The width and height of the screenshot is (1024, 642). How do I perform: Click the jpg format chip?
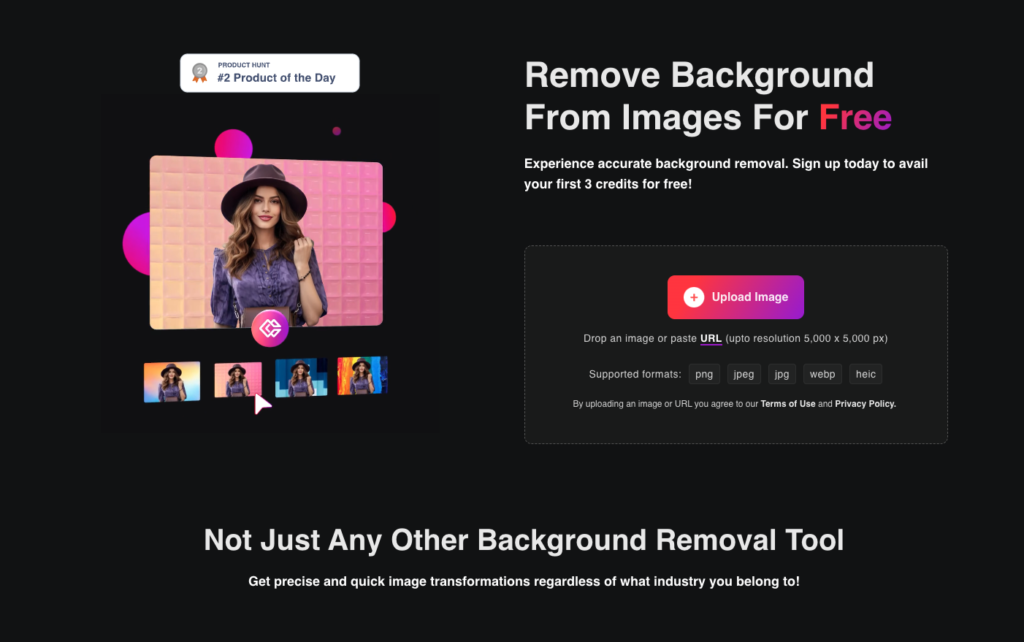(x=781, y=373)
